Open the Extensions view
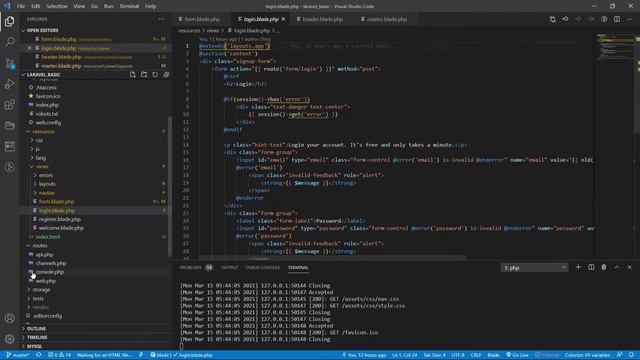This screenshot has height=360, width=640. [x=9, y=105]
